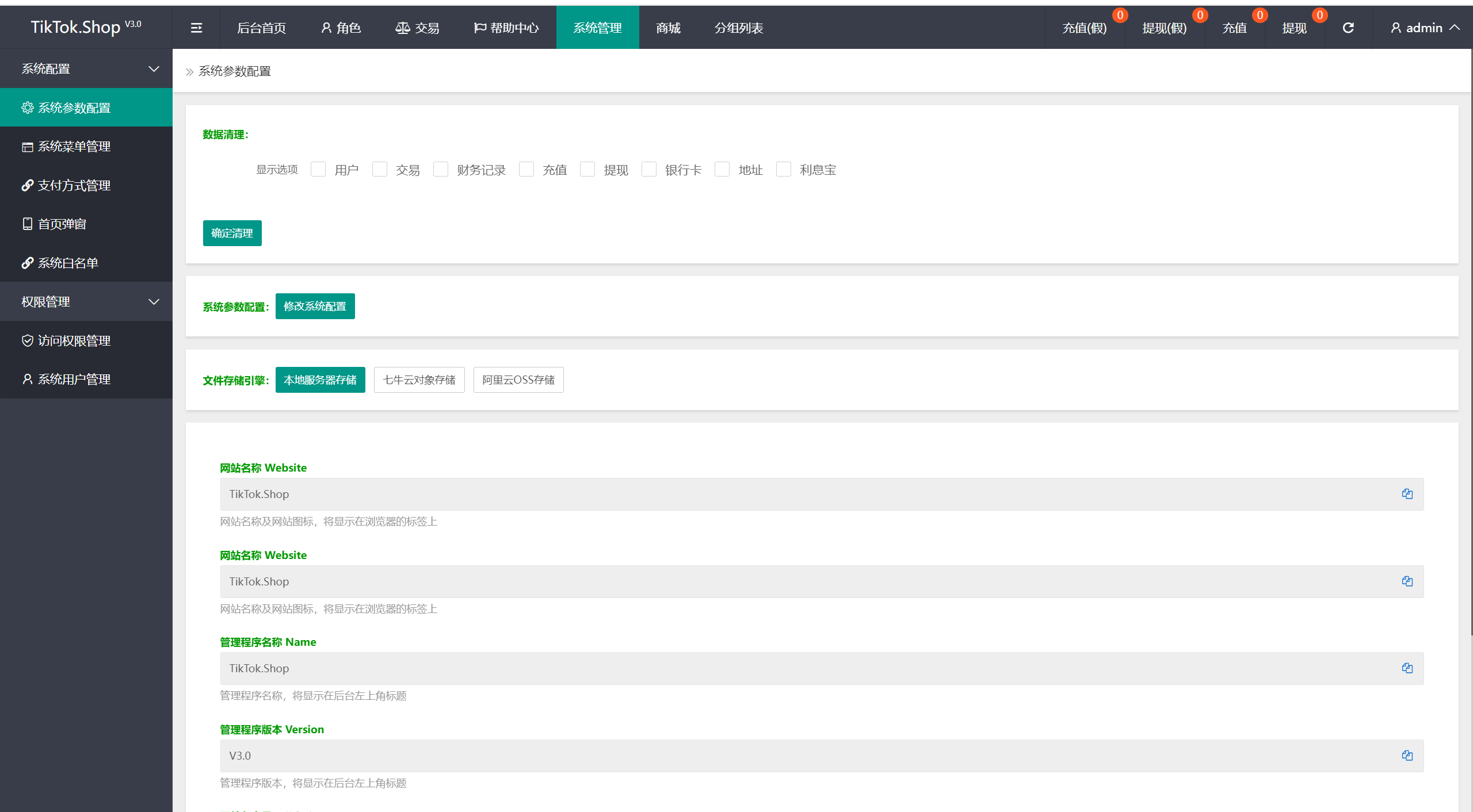Expand the 权限管理 sidebar section

tap(85, 301)
